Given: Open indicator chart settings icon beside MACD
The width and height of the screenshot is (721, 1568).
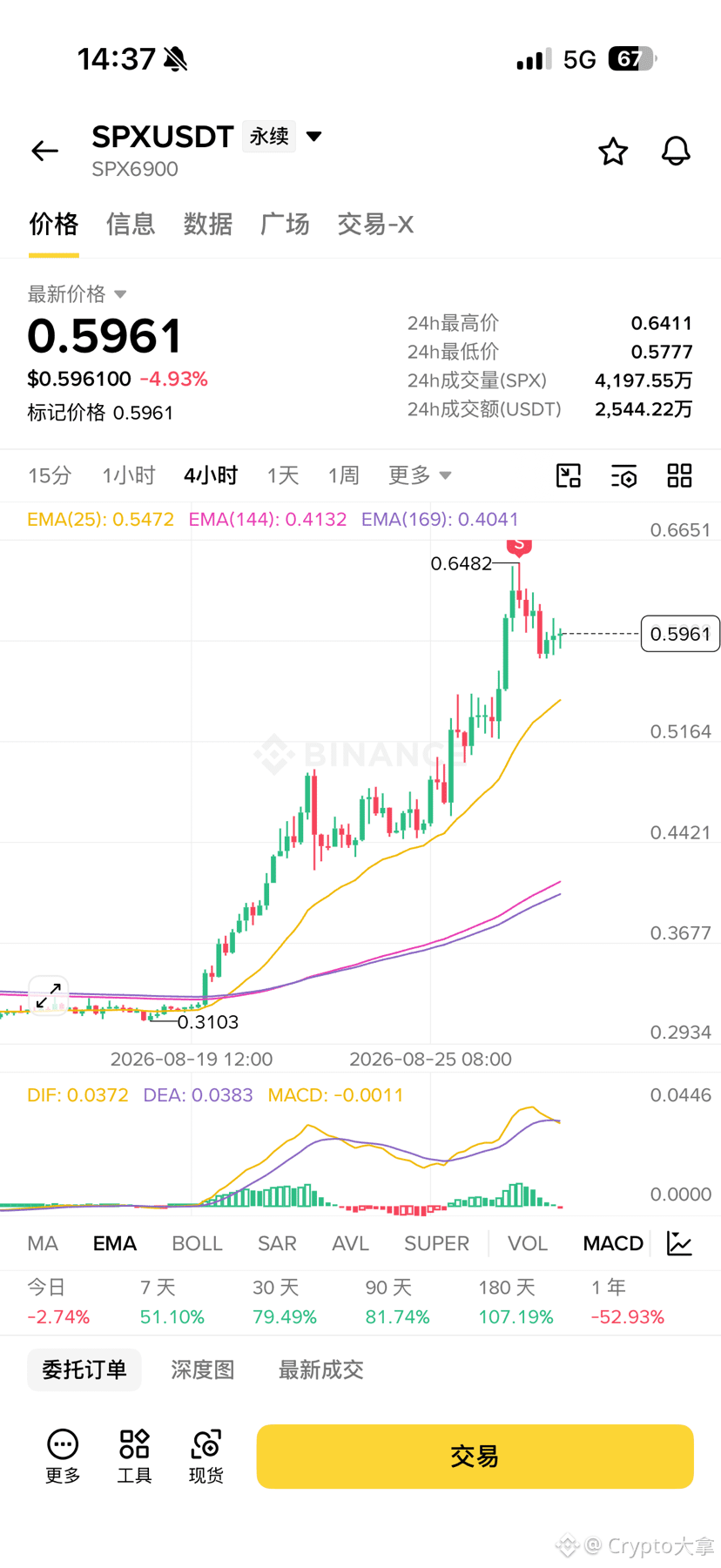Looking at the screenshot, I should point(679,1243).
